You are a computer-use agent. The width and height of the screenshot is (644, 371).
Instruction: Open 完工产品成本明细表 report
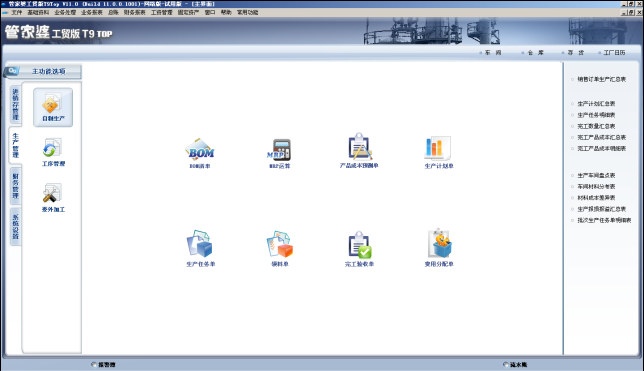coord(602,148)
